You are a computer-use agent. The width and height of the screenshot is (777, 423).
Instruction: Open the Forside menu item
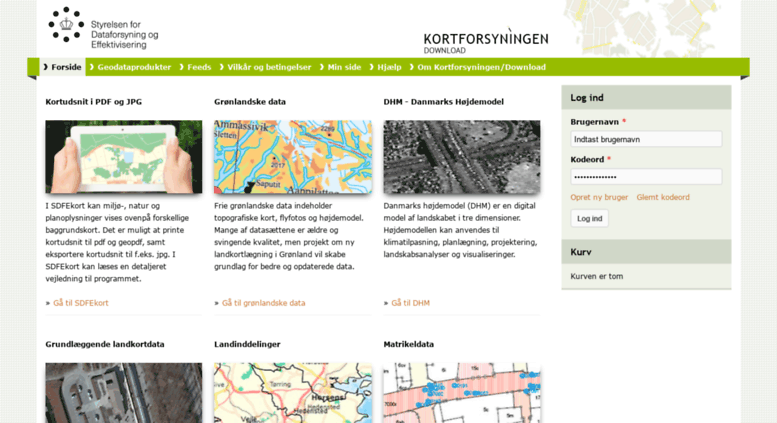tap(62, 67)
